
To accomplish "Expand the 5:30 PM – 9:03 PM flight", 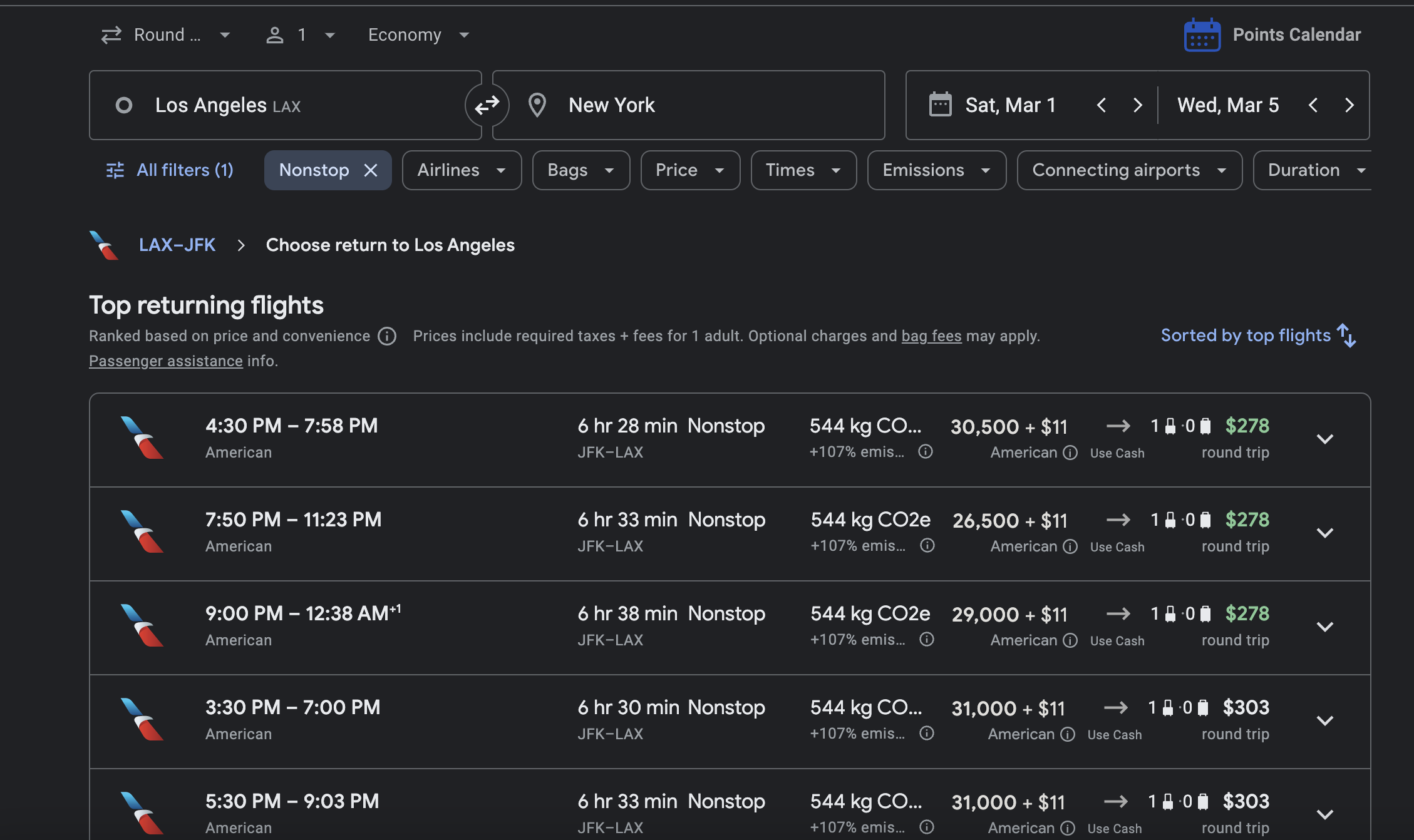I will [1325, 815].
